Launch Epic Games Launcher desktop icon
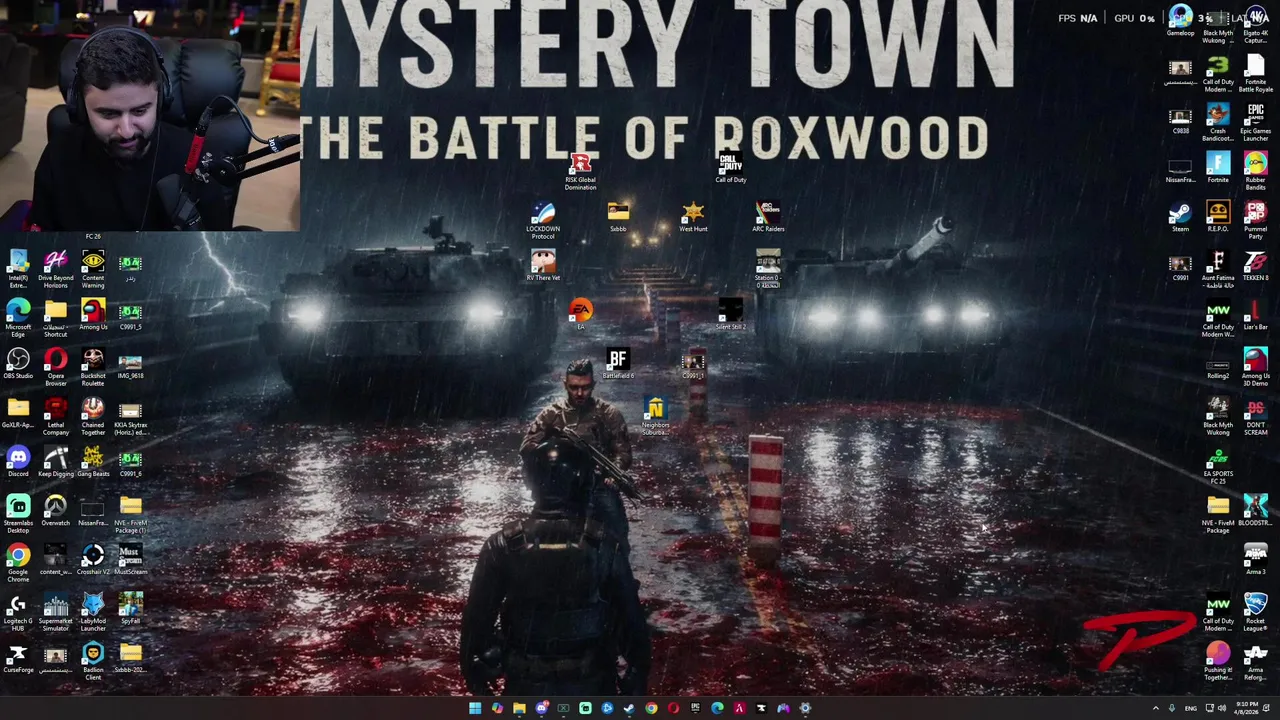 [x=1256, y=123]
